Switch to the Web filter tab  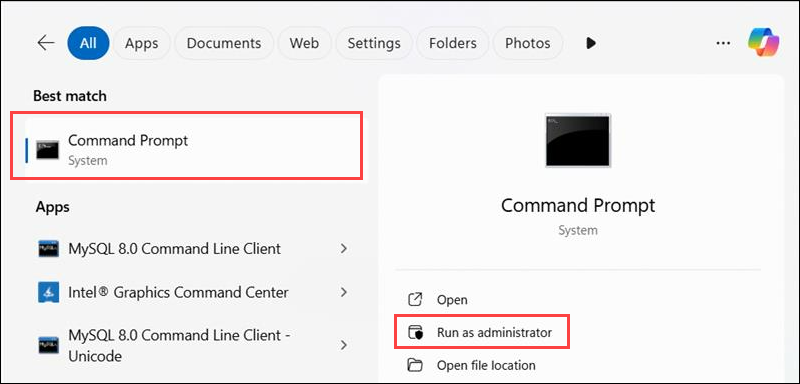[x=304, y=43]
